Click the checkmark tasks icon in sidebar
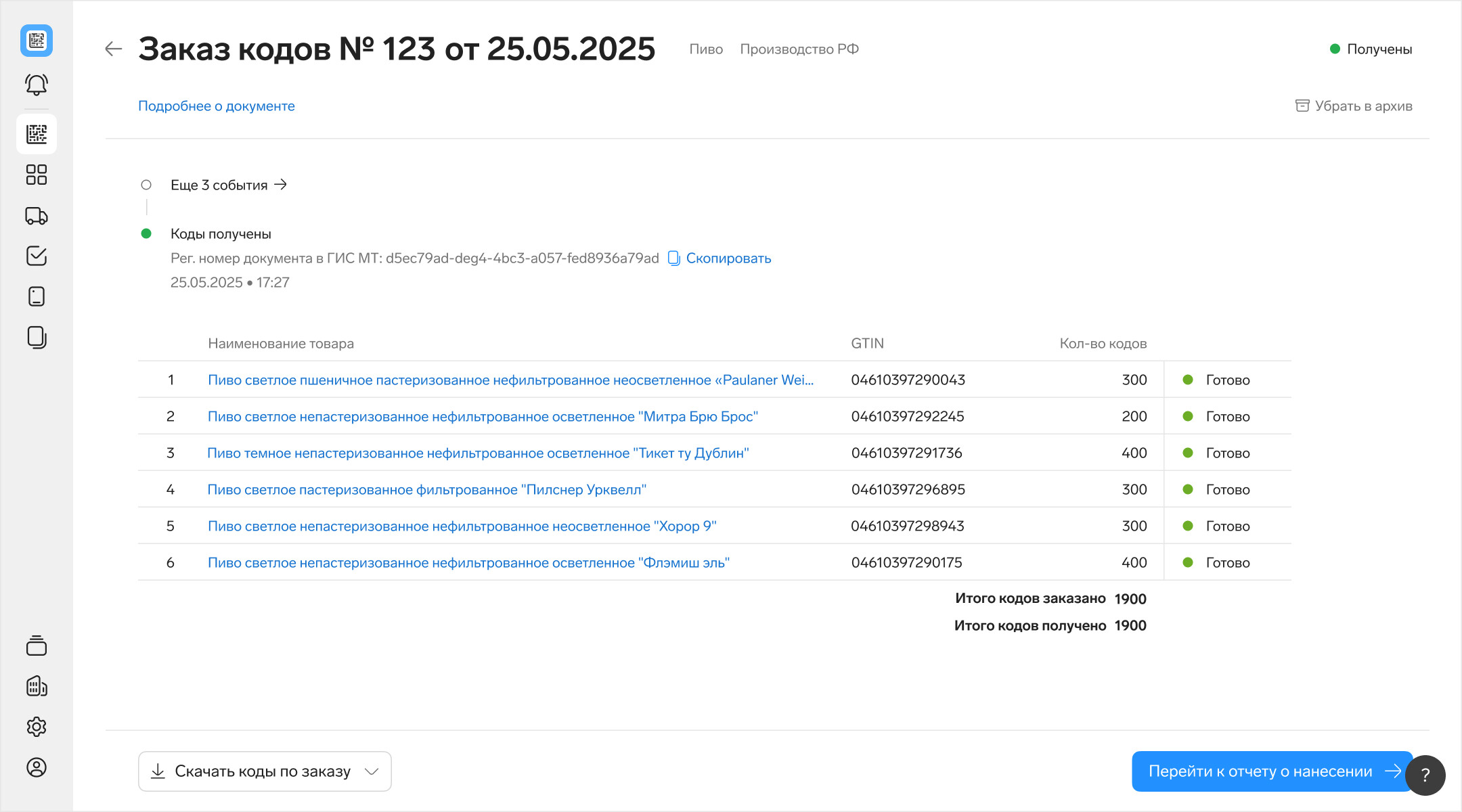The image size is (1462, 812). click(37, 256)
